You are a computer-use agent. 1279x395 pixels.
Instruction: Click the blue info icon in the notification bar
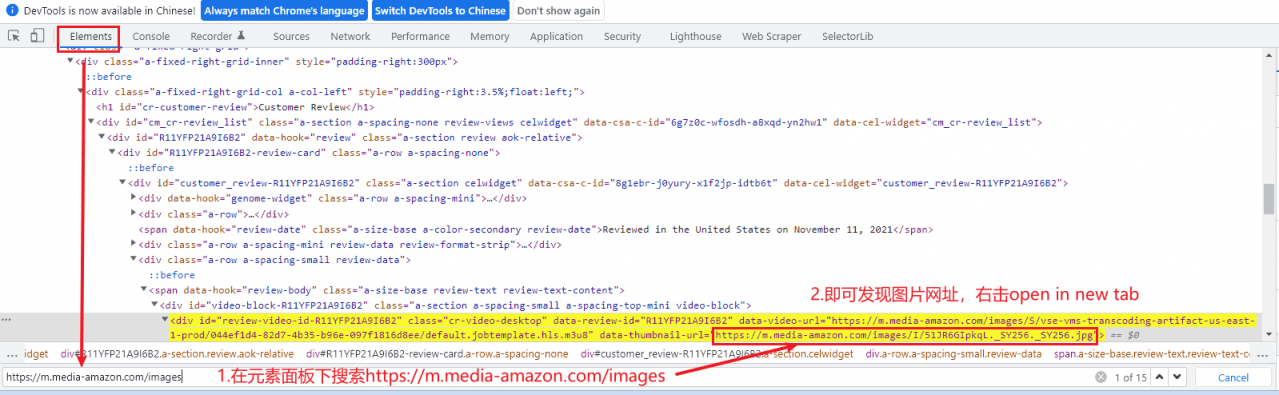11,11
